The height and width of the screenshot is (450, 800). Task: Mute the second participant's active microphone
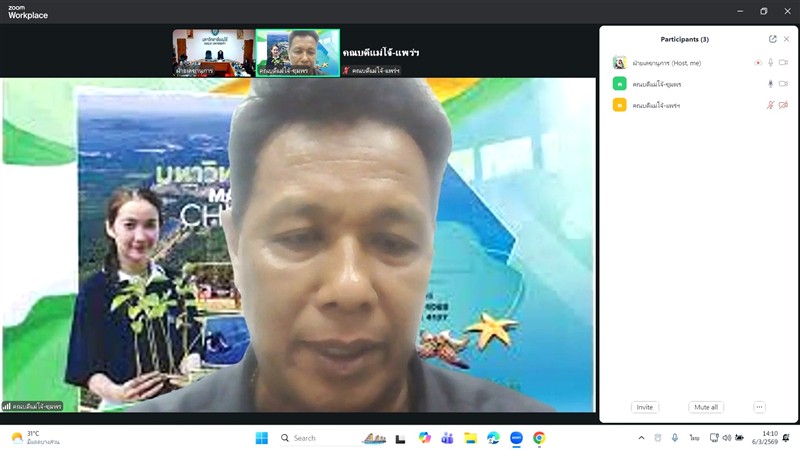click(770, 84)
